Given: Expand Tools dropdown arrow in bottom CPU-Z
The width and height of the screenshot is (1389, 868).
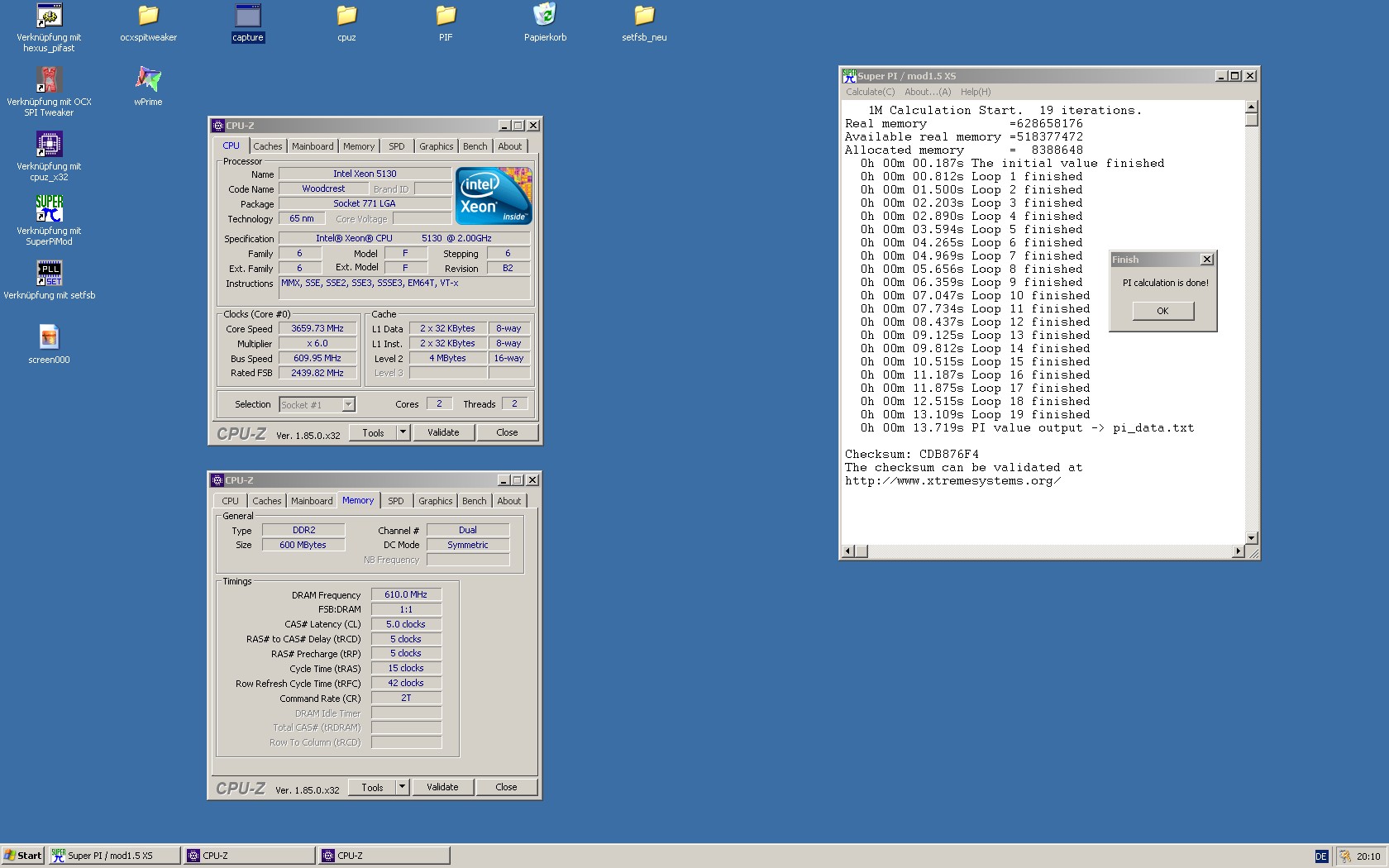Looking at the screenshot, I should click(402, 787).
